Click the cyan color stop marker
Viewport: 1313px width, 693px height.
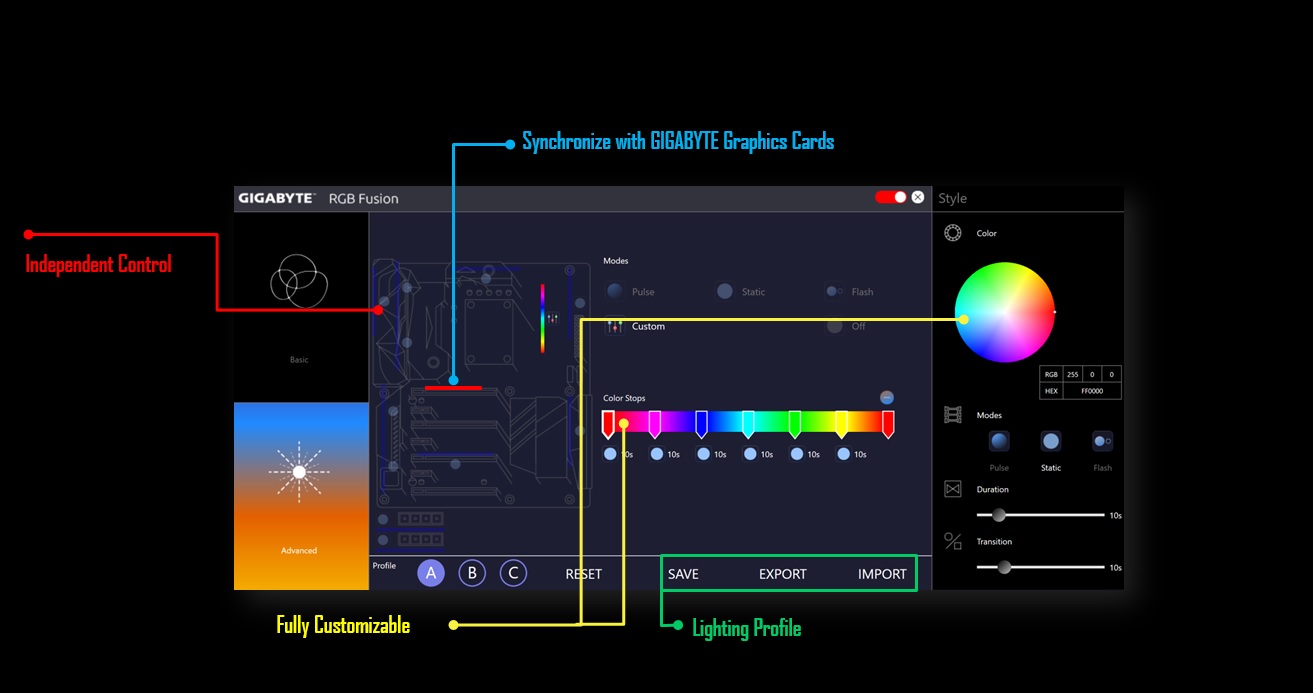(x=748, y=423)
